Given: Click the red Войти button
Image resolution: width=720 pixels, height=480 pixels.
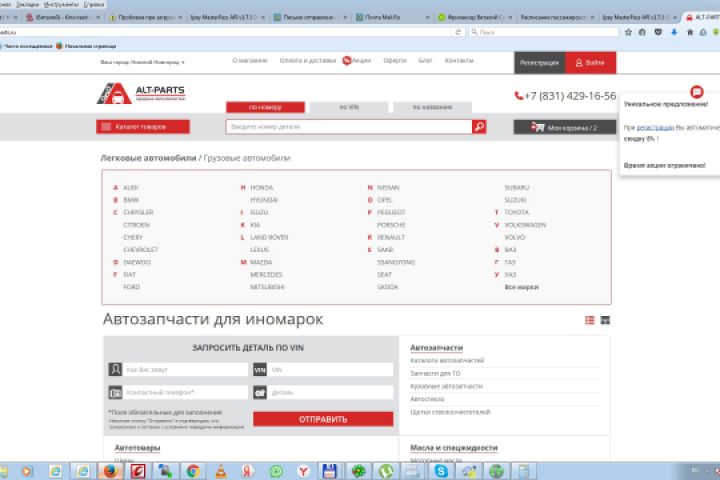Looking at the screenshot, I should pos(591,62).
